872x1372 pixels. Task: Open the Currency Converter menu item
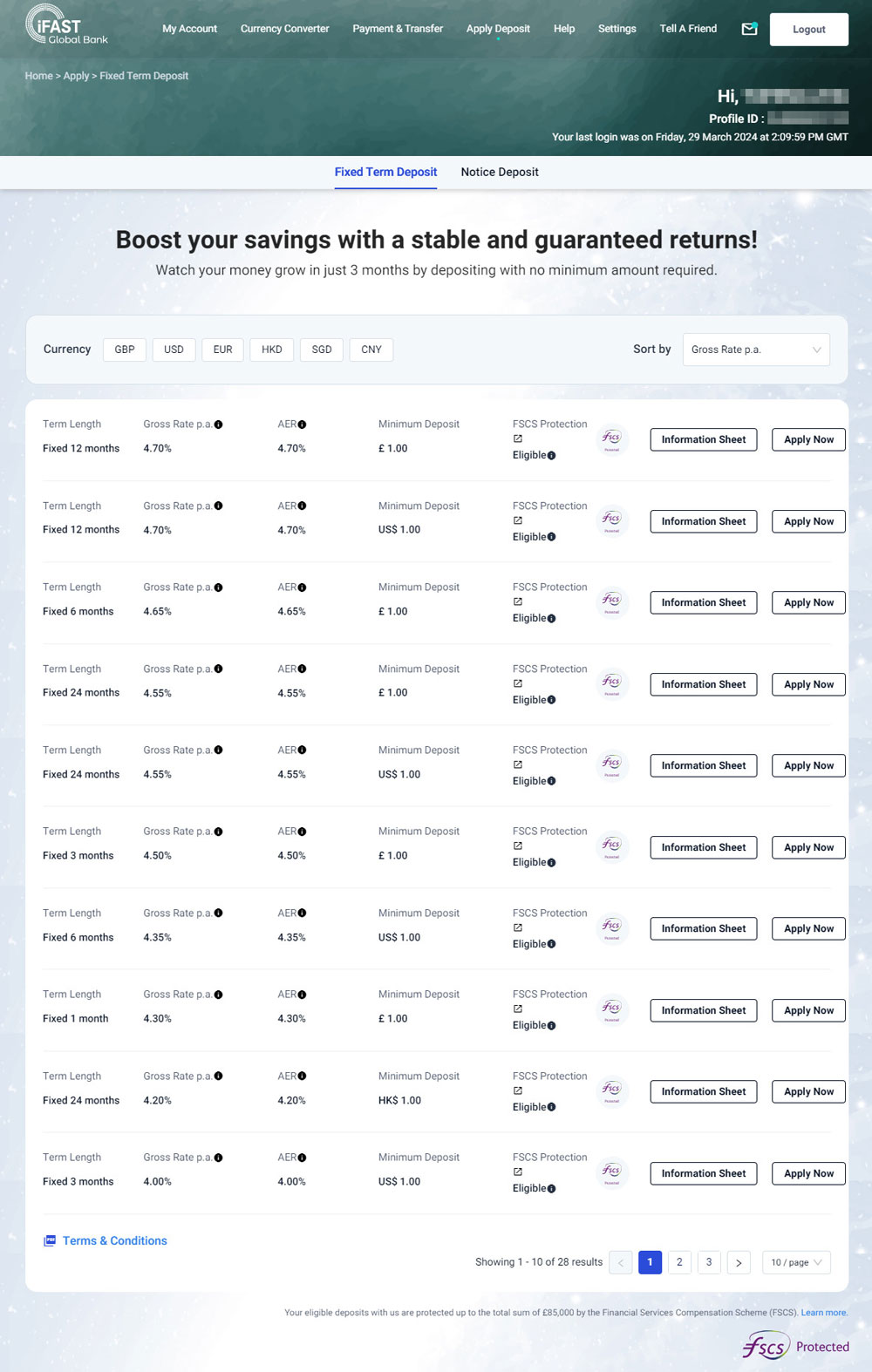click(284, 29)
